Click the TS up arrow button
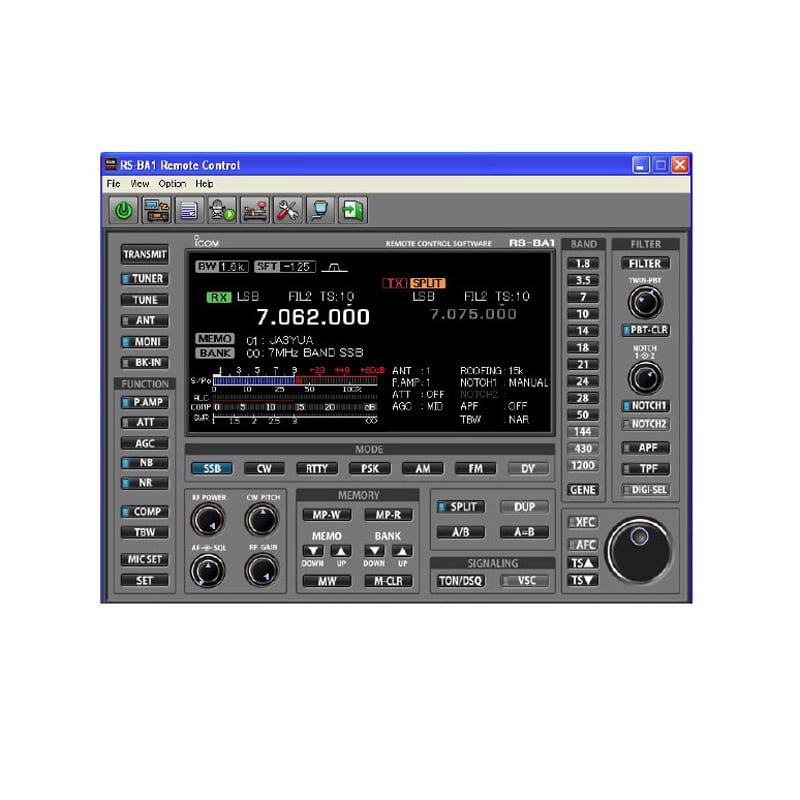The image size is (800, 800). pyautogui.click(x=582, y=563)
